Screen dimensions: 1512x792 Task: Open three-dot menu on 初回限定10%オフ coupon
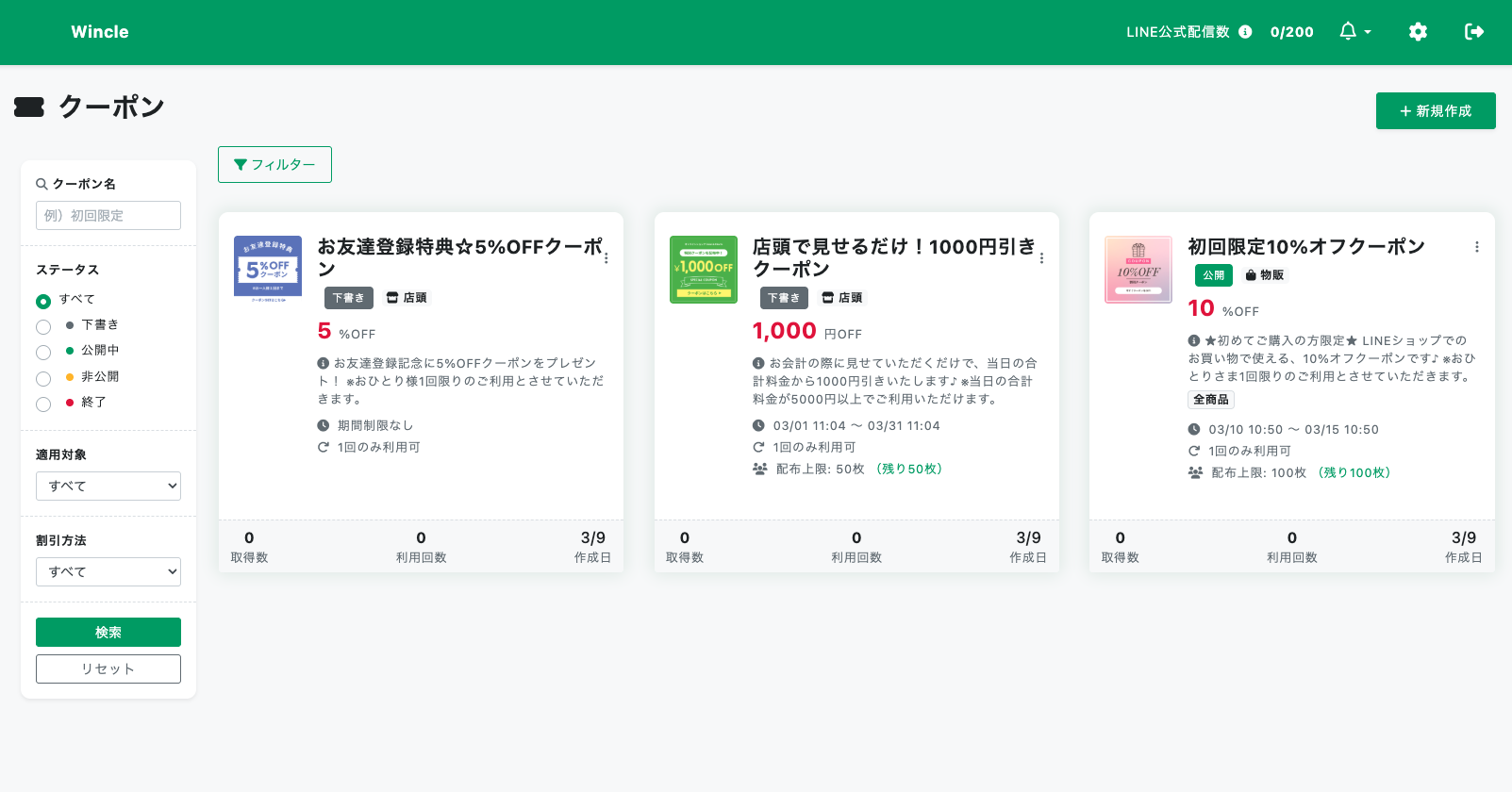click(1476, 247)
